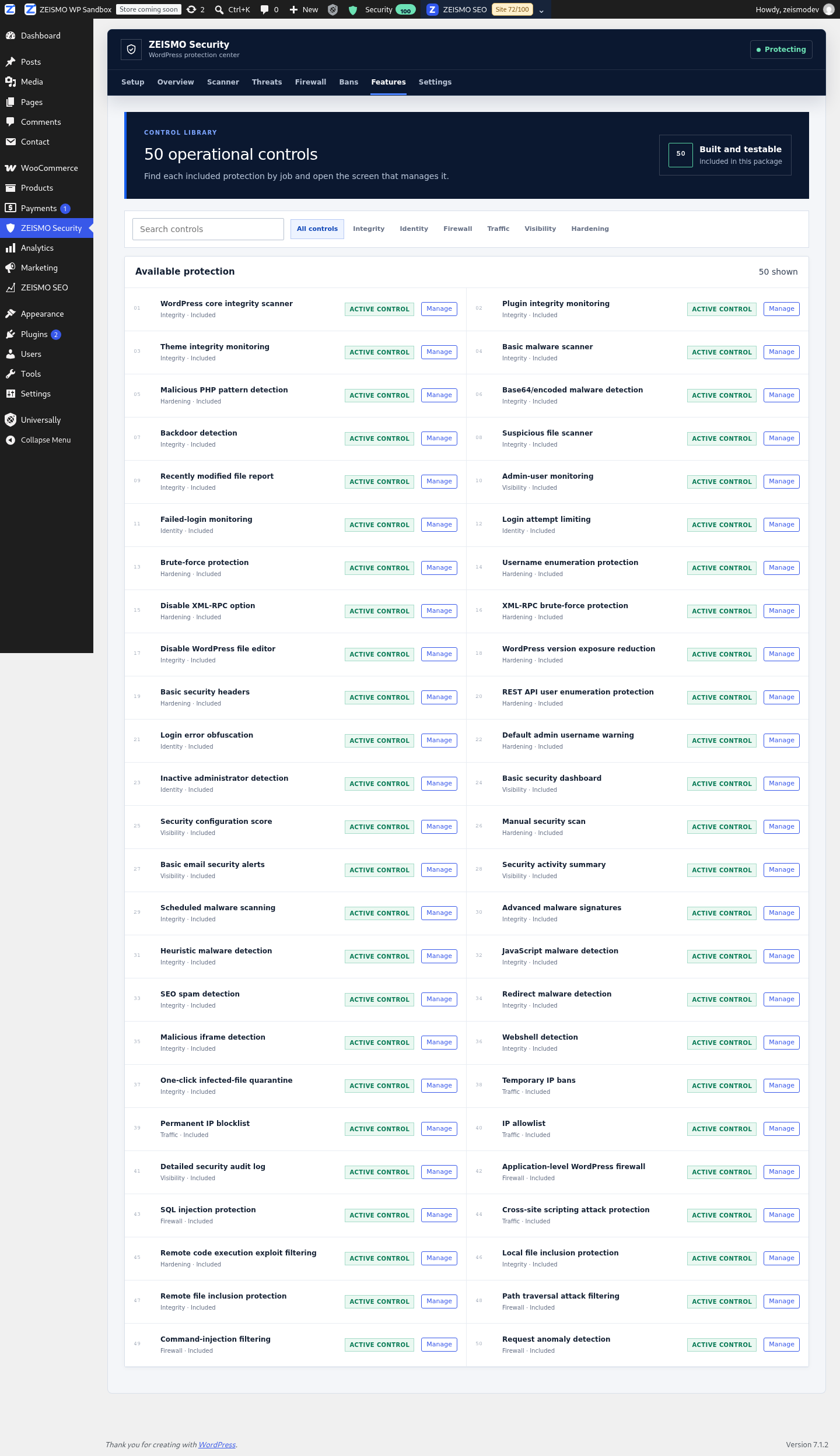Click Appearance paintbrush icon
The height and width of the screenshot is (1456, 840).
click(x=10, y=314)
